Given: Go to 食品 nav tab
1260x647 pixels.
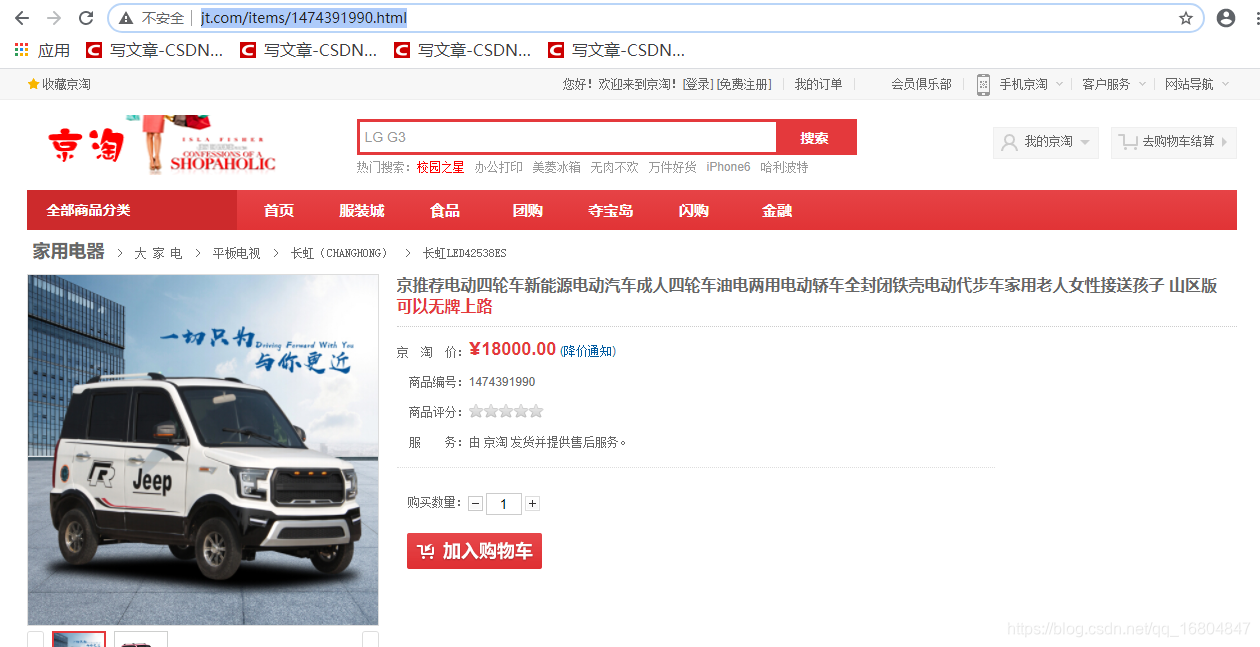Looking at the screenshot, I should coord(445,210).
